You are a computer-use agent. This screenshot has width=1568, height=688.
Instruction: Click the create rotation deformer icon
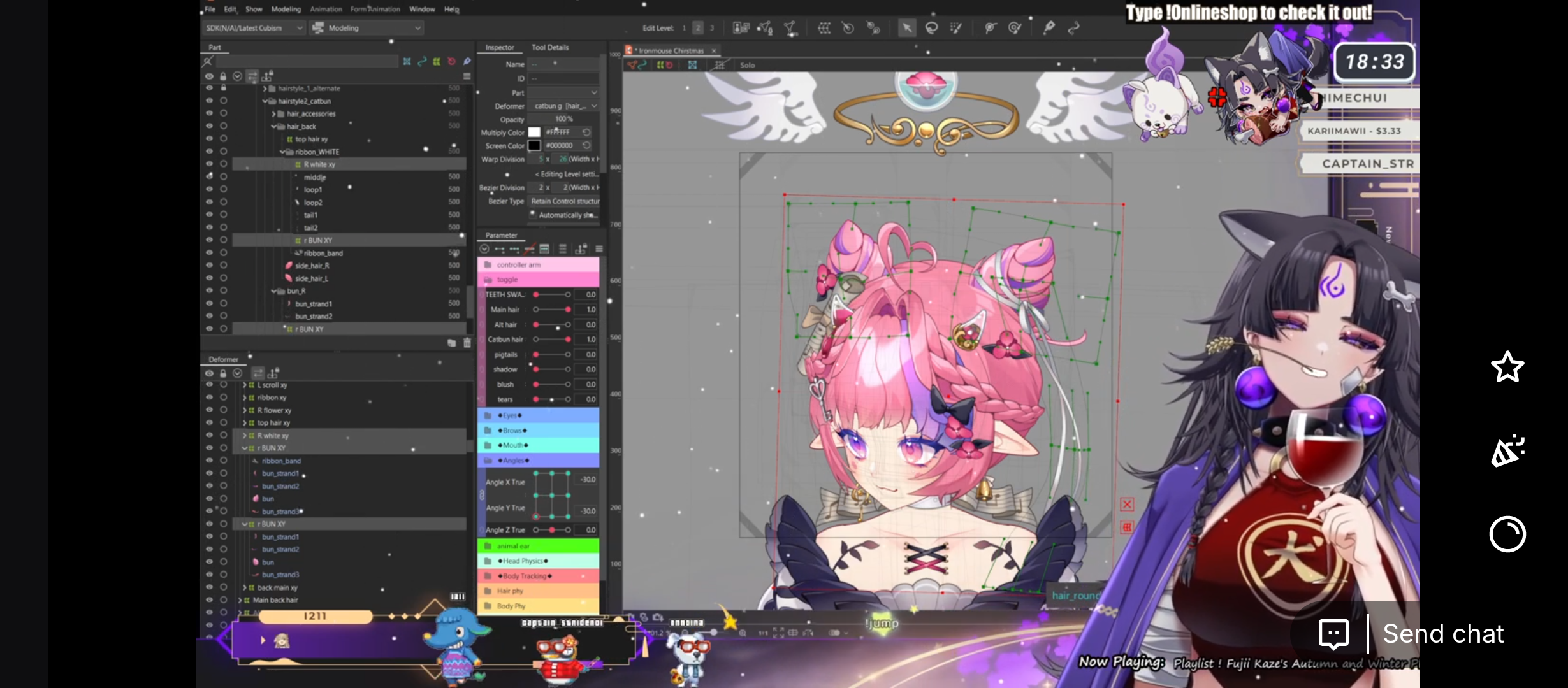[x=848, y=28]
